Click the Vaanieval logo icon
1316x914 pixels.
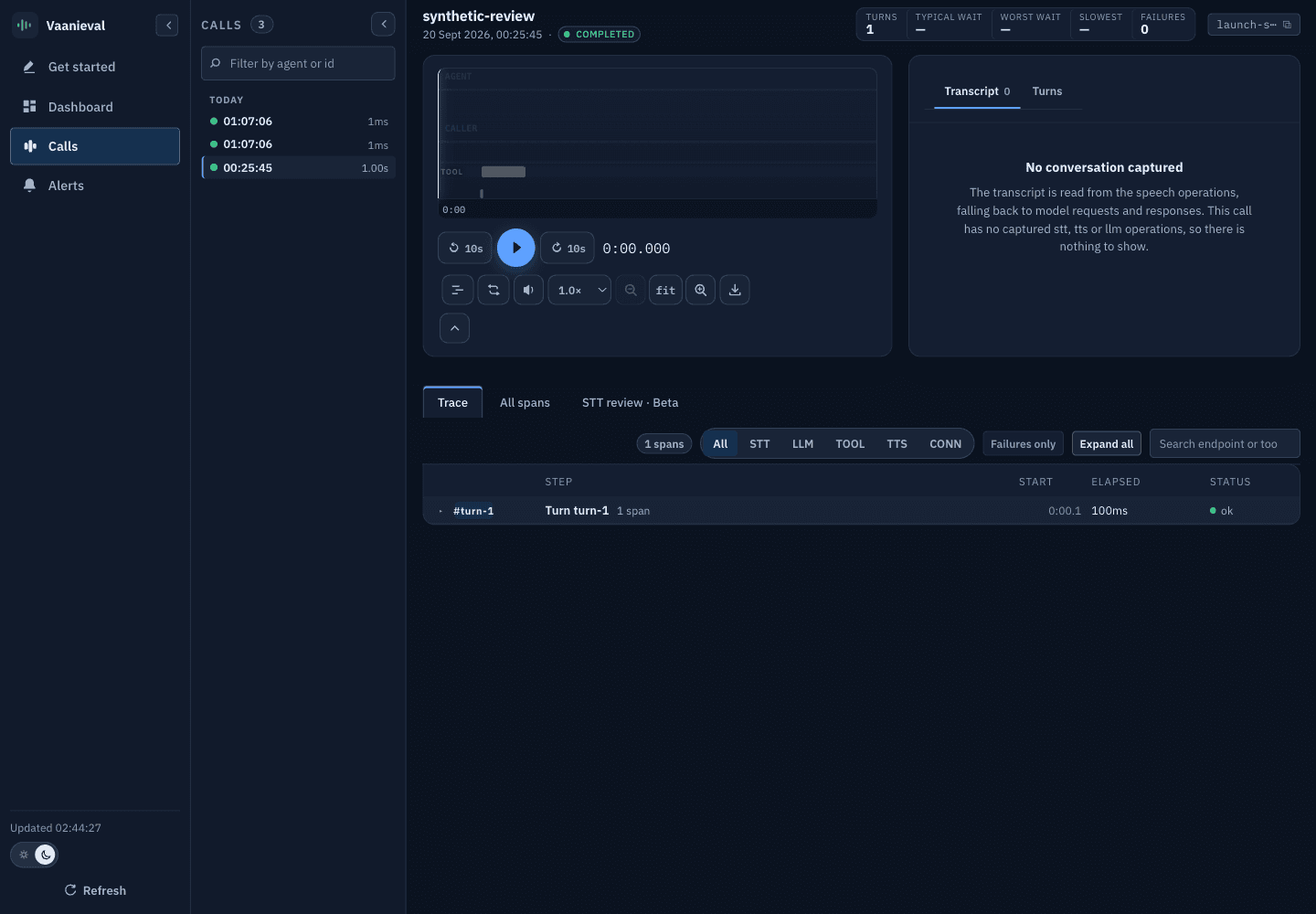(x=24, y=26)
